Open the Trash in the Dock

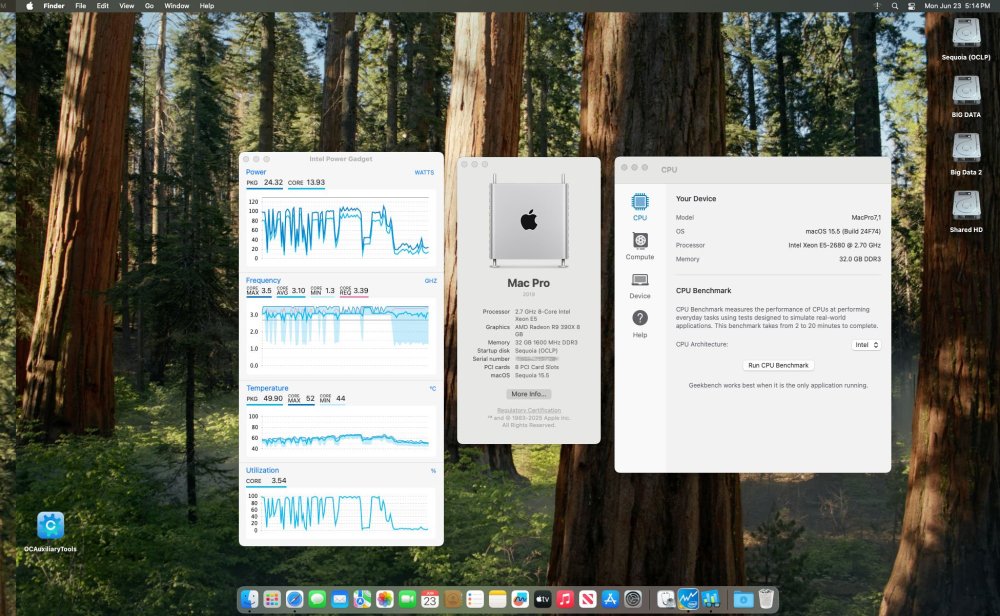(x=766, y=599)
